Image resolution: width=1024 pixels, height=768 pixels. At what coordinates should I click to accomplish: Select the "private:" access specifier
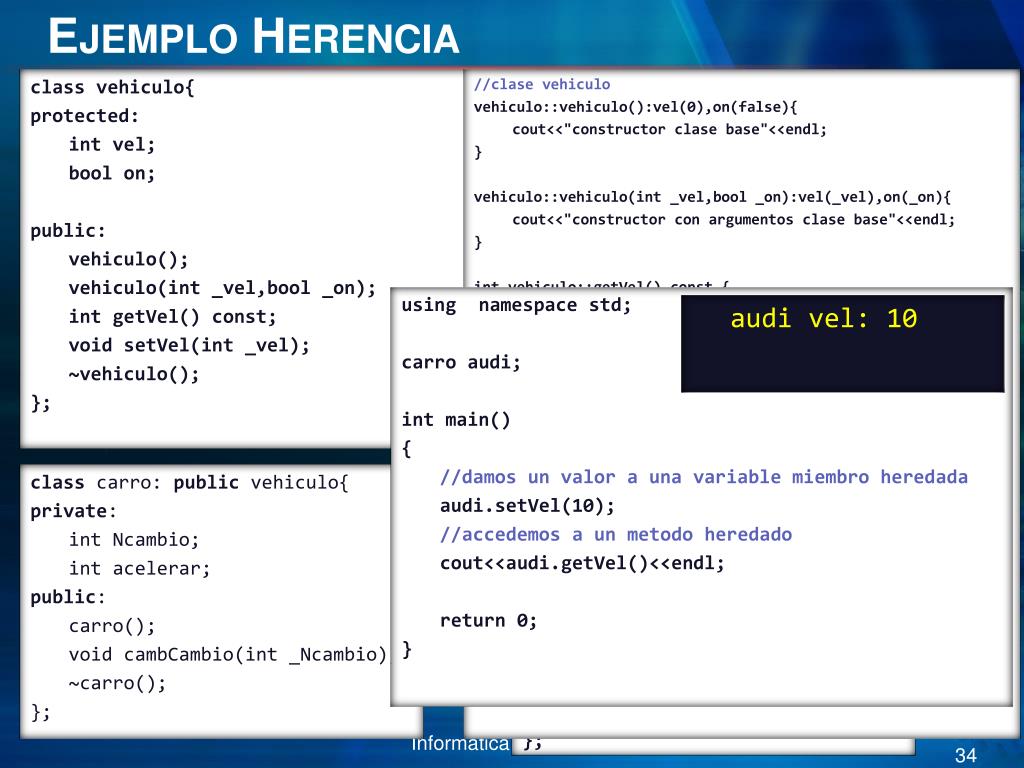point(73,511)
